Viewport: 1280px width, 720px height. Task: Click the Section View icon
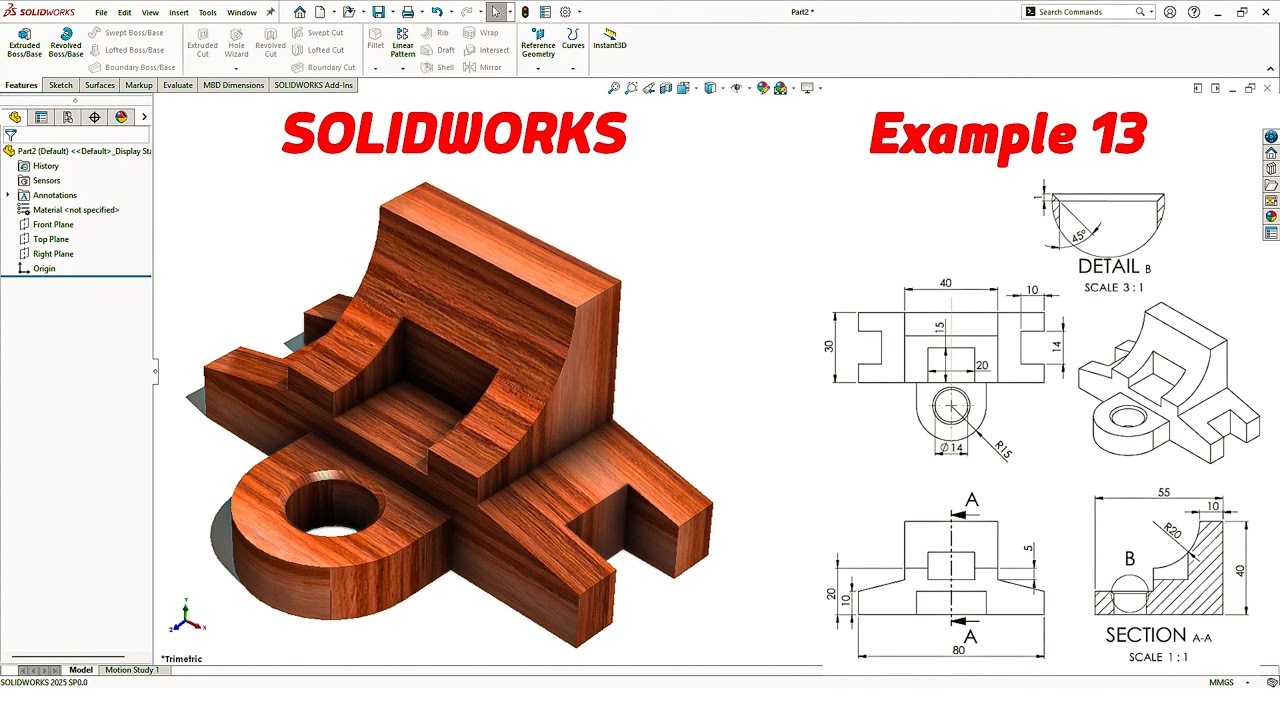pyautogui.click(x=667, y=88)
